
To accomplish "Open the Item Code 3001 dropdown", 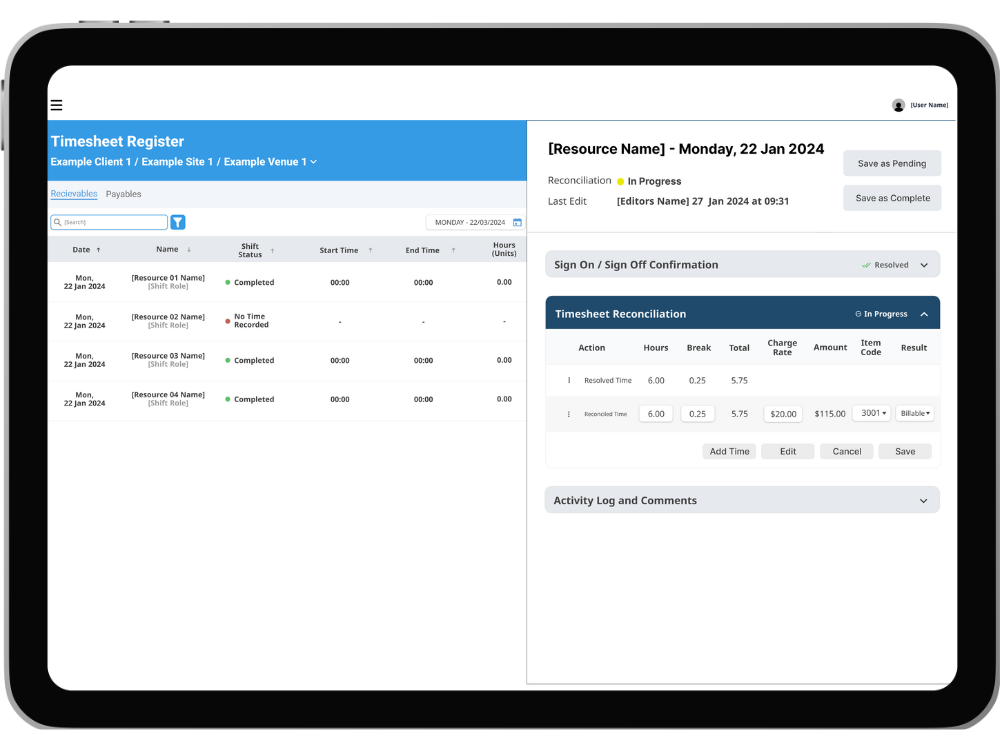I will coord(871,413).
